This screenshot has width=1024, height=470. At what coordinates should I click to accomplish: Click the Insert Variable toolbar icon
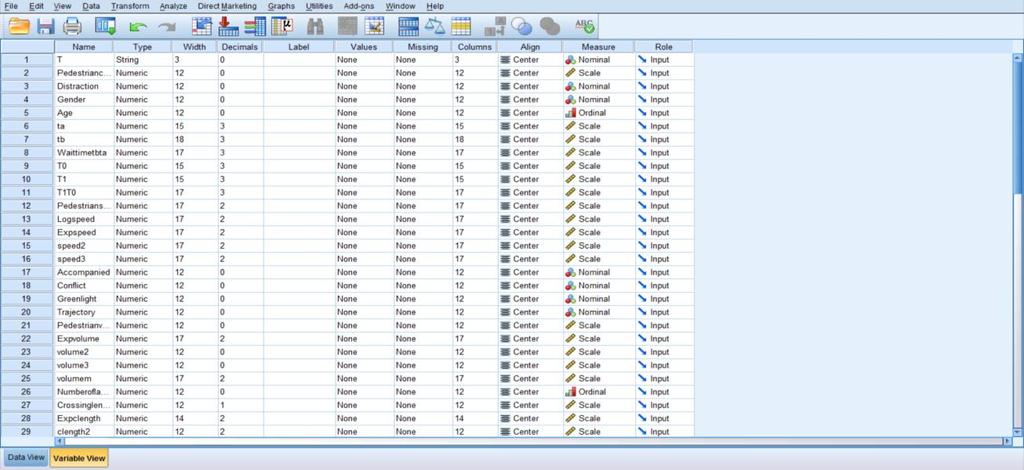(374, 26)
